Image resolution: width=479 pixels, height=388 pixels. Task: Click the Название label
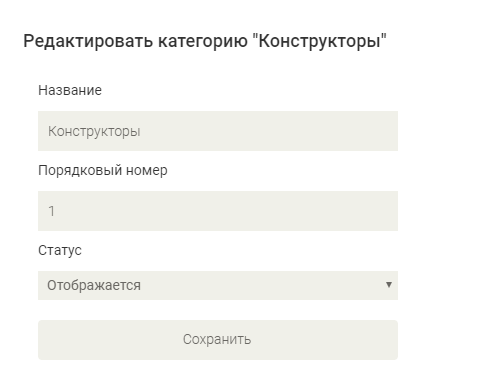click(x=70, y=90)
